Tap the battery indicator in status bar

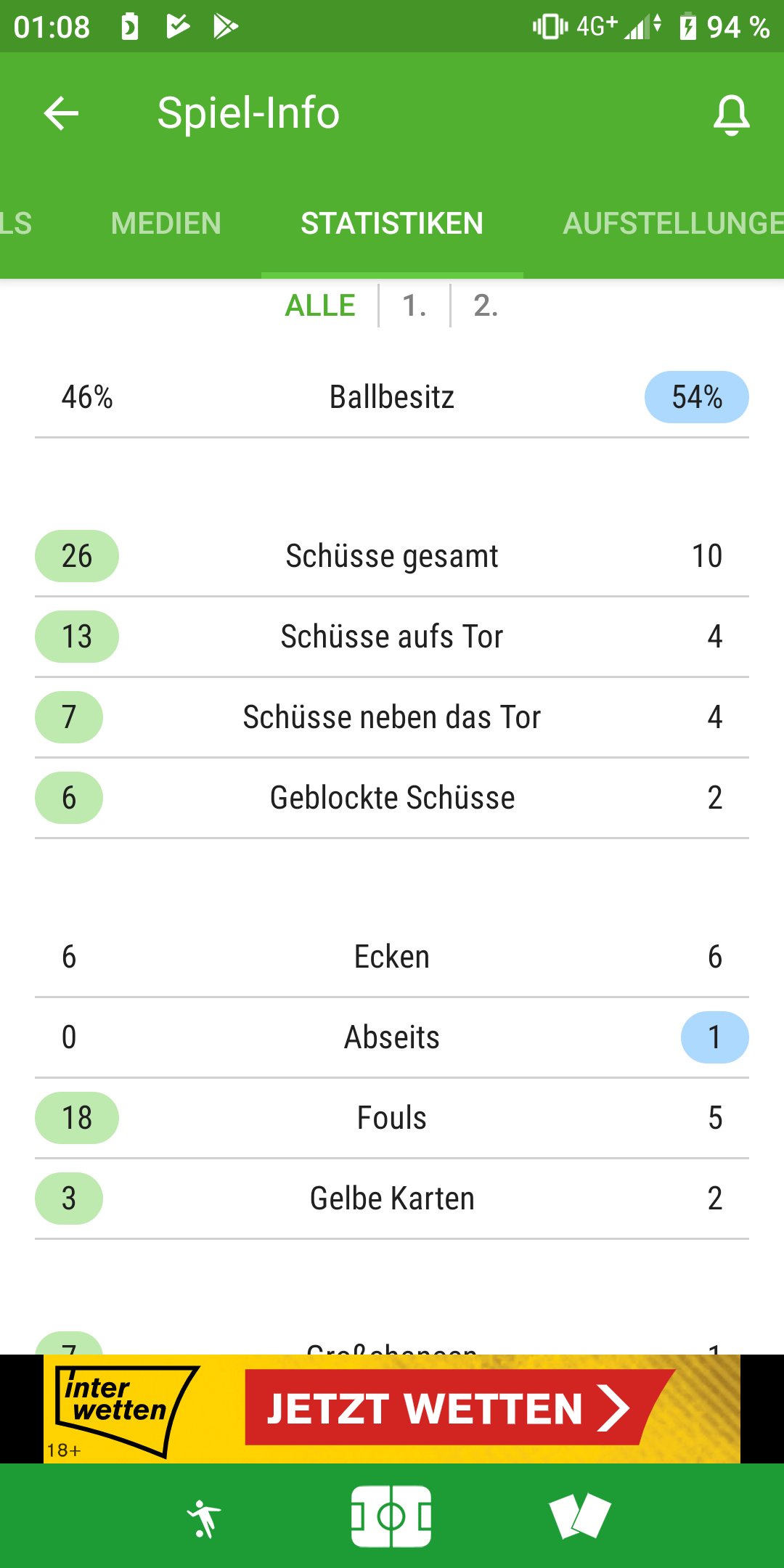coord(687,27)
